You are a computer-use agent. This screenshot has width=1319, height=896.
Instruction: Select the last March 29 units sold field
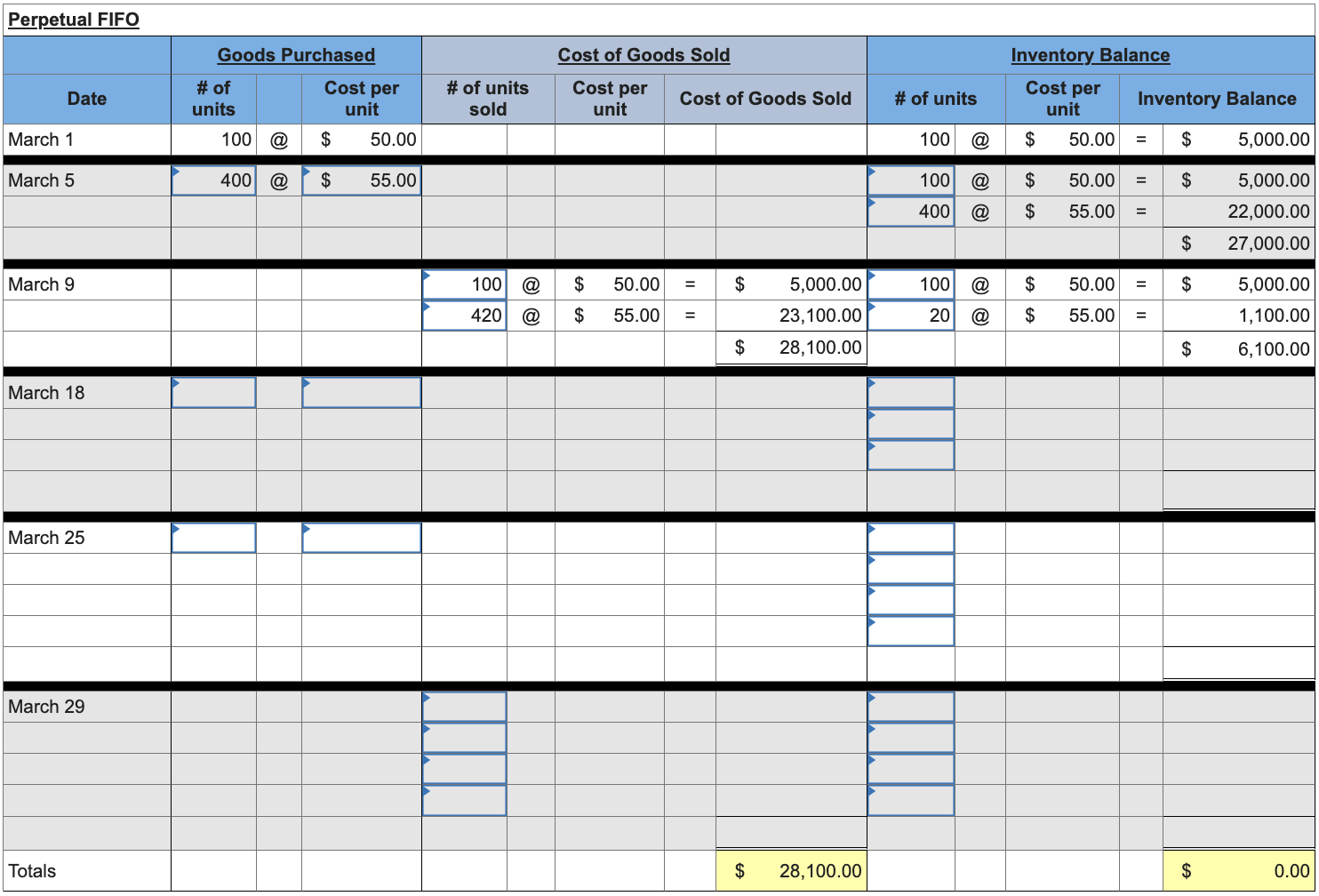click(x=463, y=799)
